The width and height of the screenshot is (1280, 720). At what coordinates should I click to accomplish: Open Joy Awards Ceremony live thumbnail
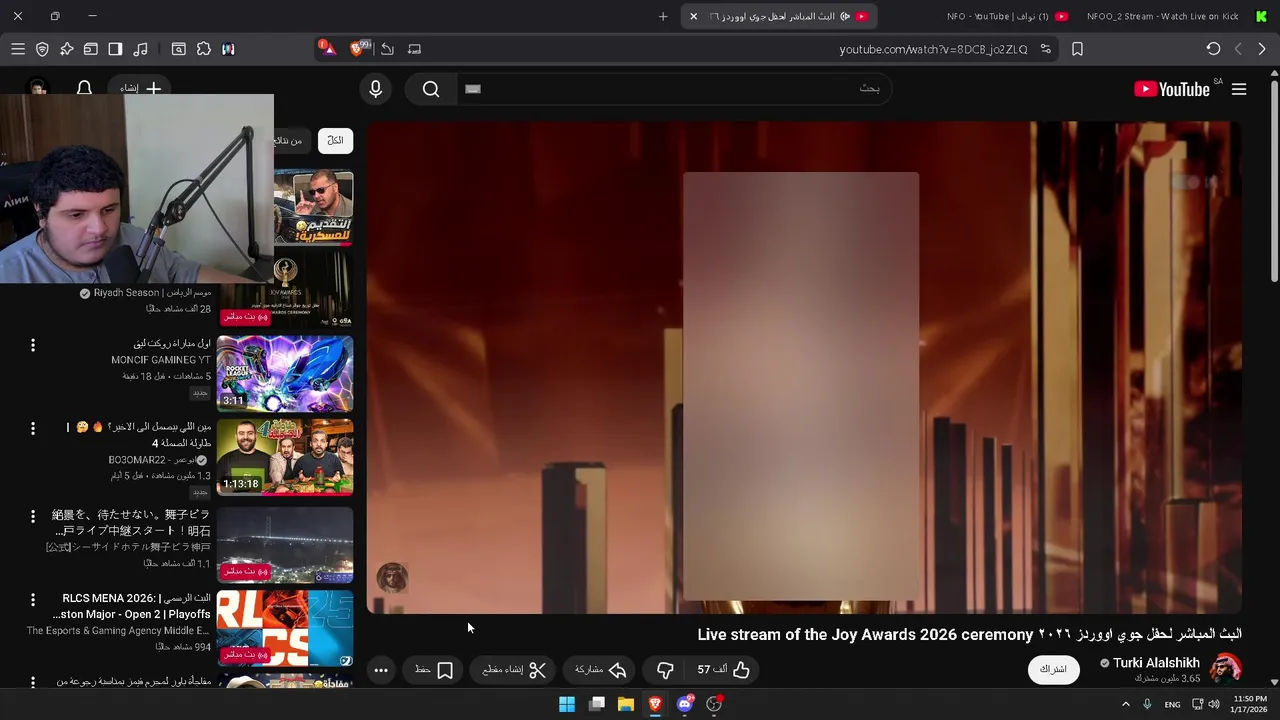tap(285, 289)
